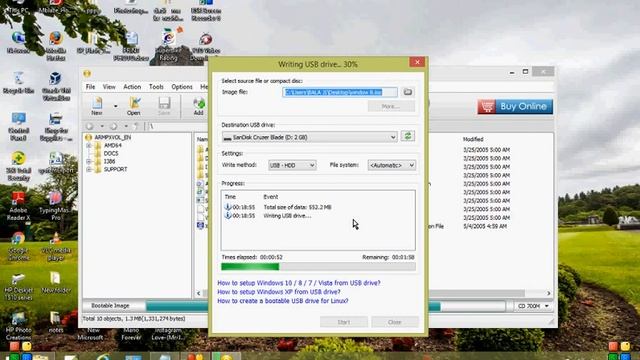Open the TypingMaster Pro desktop icon
Viewport: 640px width, 360px height.
tap(56, 206)
